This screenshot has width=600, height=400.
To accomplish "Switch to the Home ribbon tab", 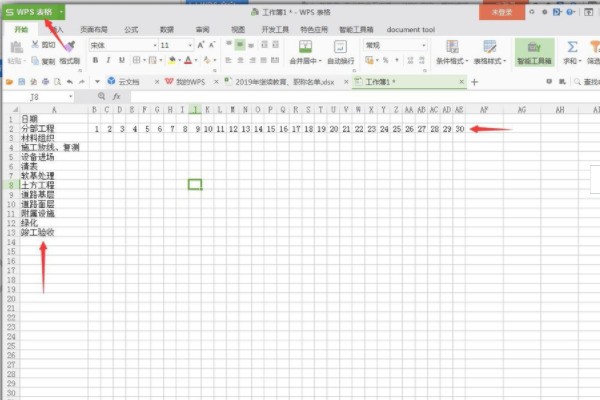I will point(21,29).
